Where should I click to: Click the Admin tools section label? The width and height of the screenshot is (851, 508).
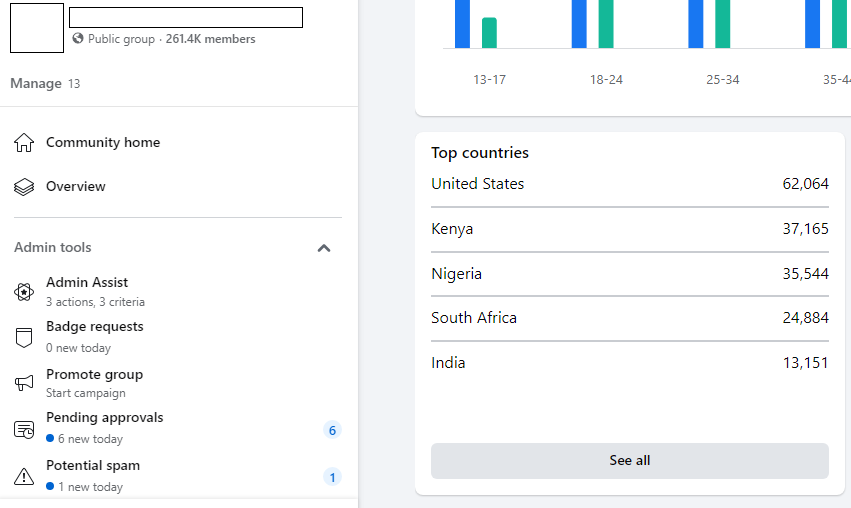tap(53, 247)
